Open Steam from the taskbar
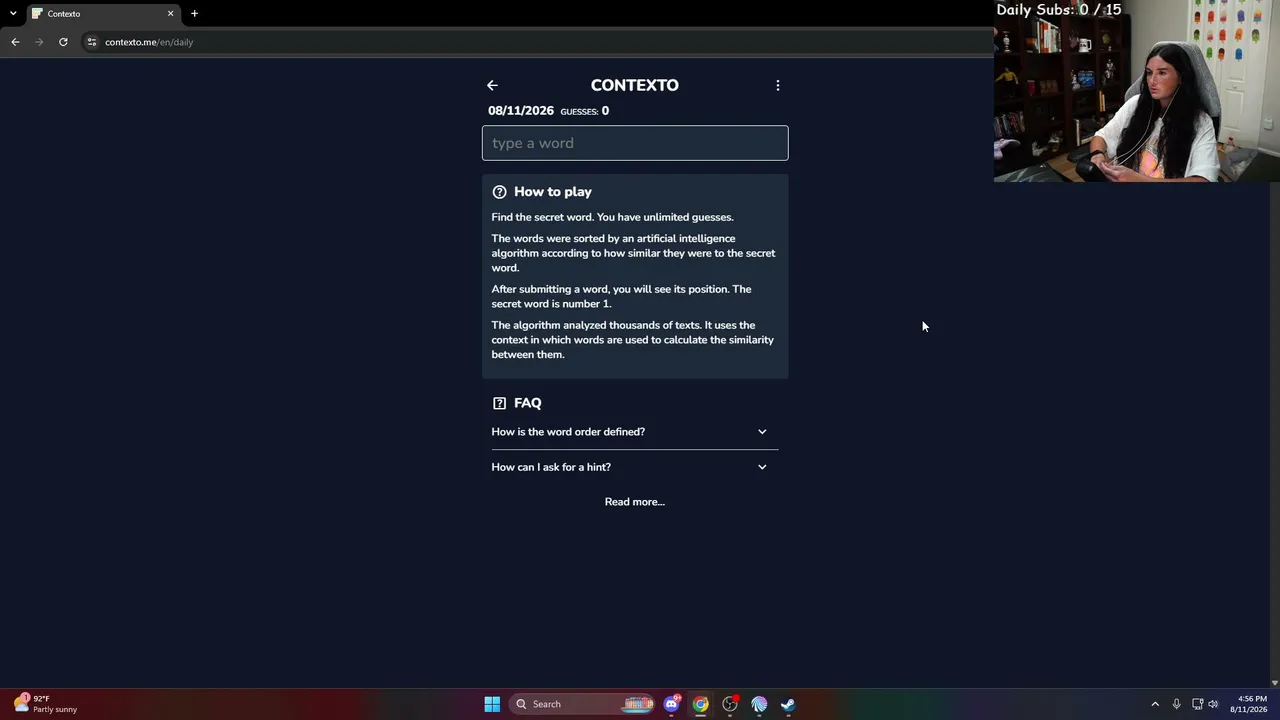Screen dimensions: 1280x720 pyautogui.click(x=788, y=704)
